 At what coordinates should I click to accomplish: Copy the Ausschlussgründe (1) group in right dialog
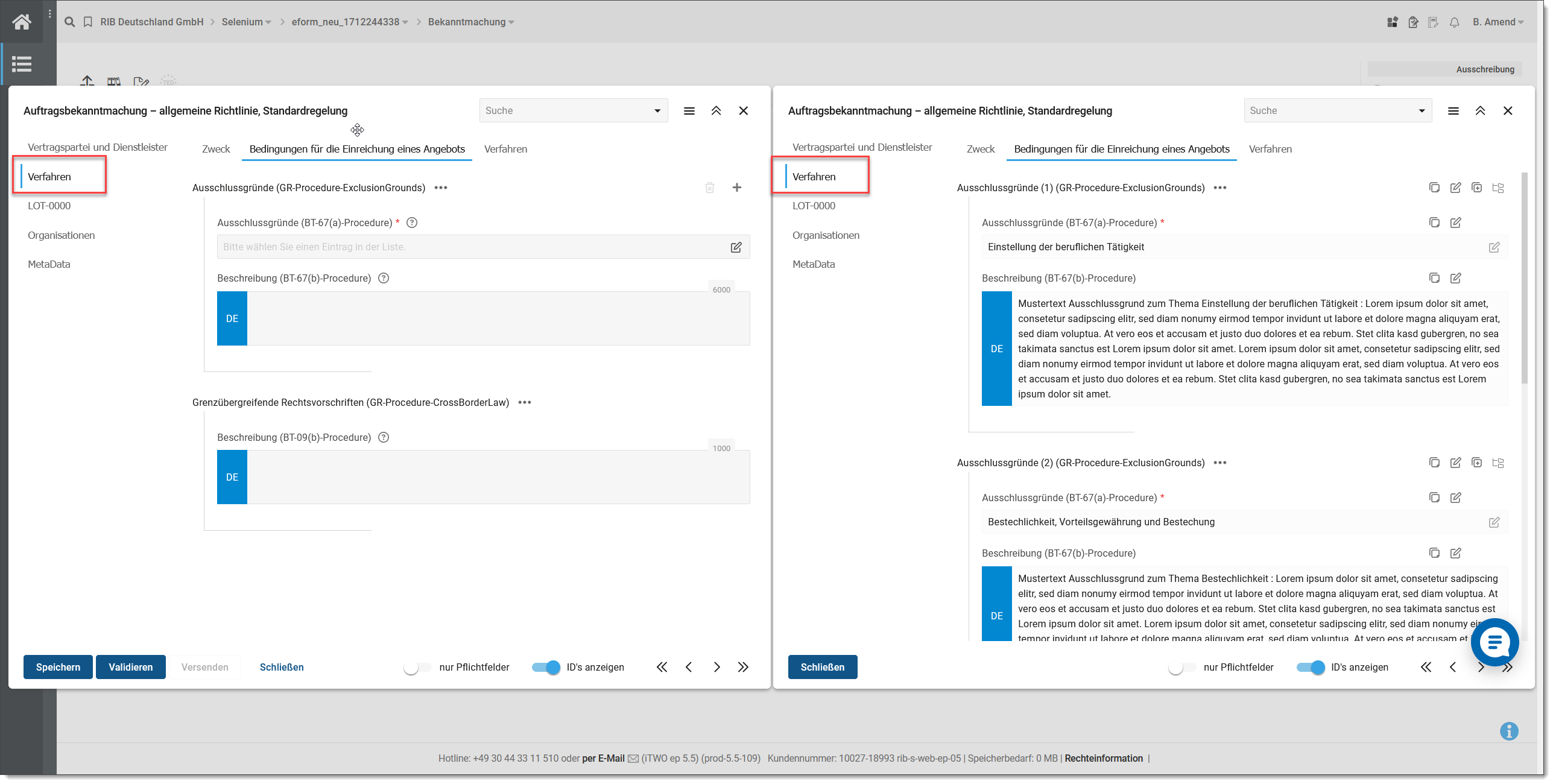tap(1434, 188)
